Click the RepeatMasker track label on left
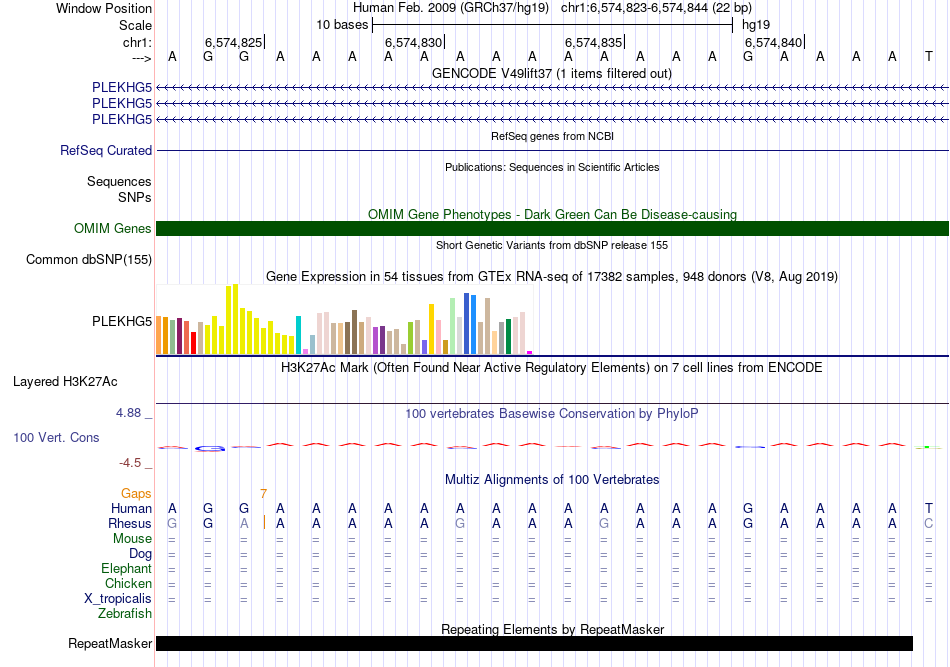Image resolution: width=950 pixels, height=667 pixels. pyautogui.click(x=110, y=644)
